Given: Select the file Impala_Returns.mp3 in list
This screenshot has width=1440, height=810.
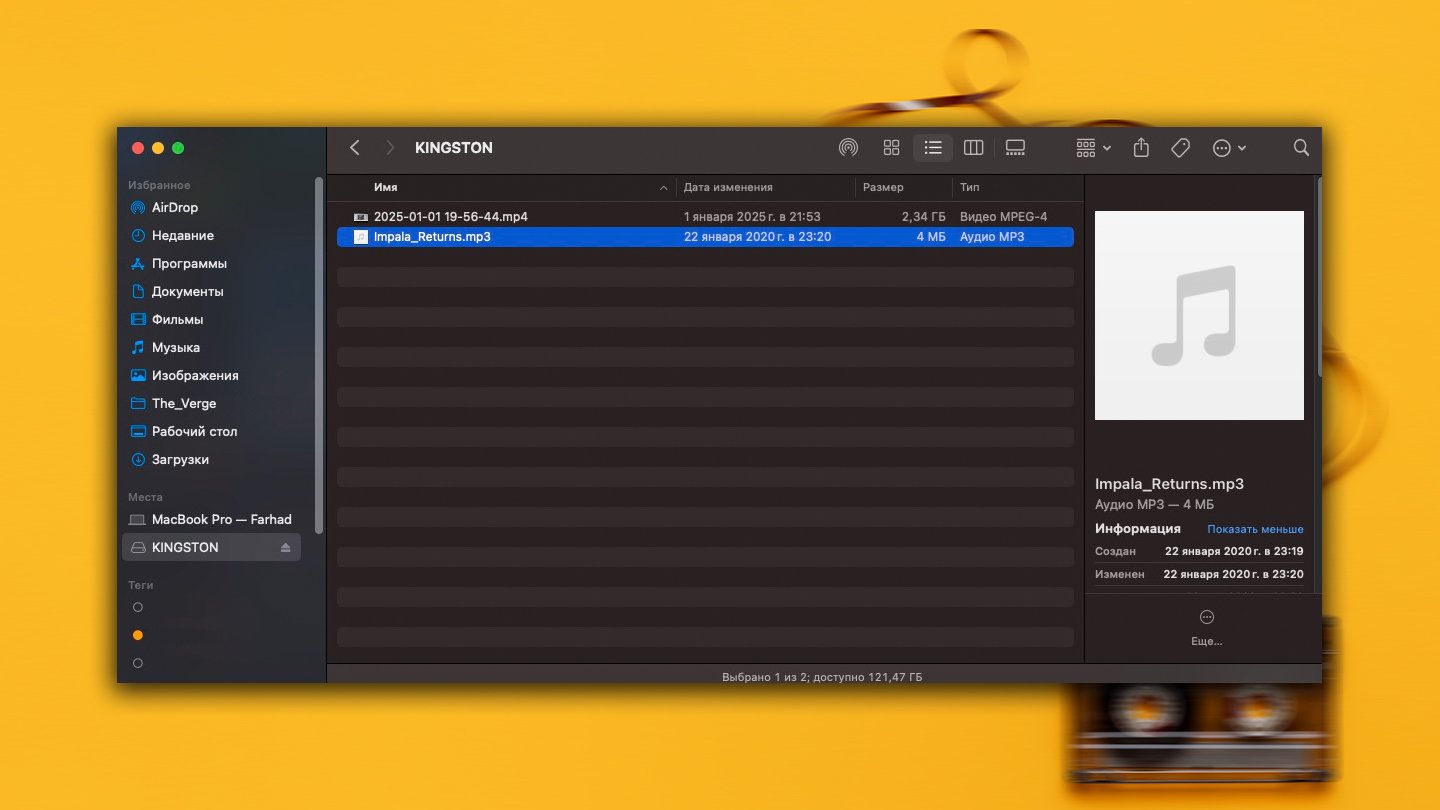Looking at the screenshot, I should pos(705,237).
